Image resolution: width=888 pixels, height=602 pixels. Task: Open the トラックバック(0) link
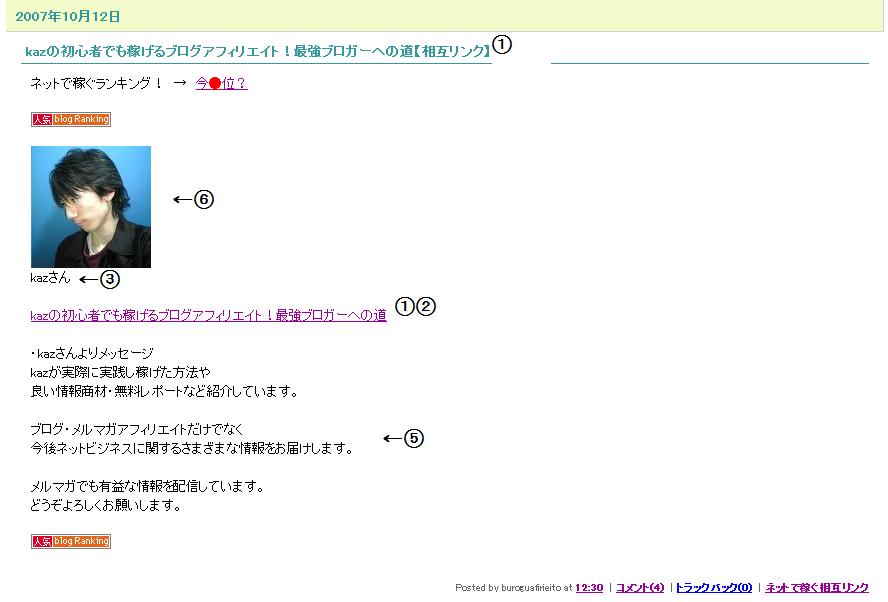tap(714, 588)
